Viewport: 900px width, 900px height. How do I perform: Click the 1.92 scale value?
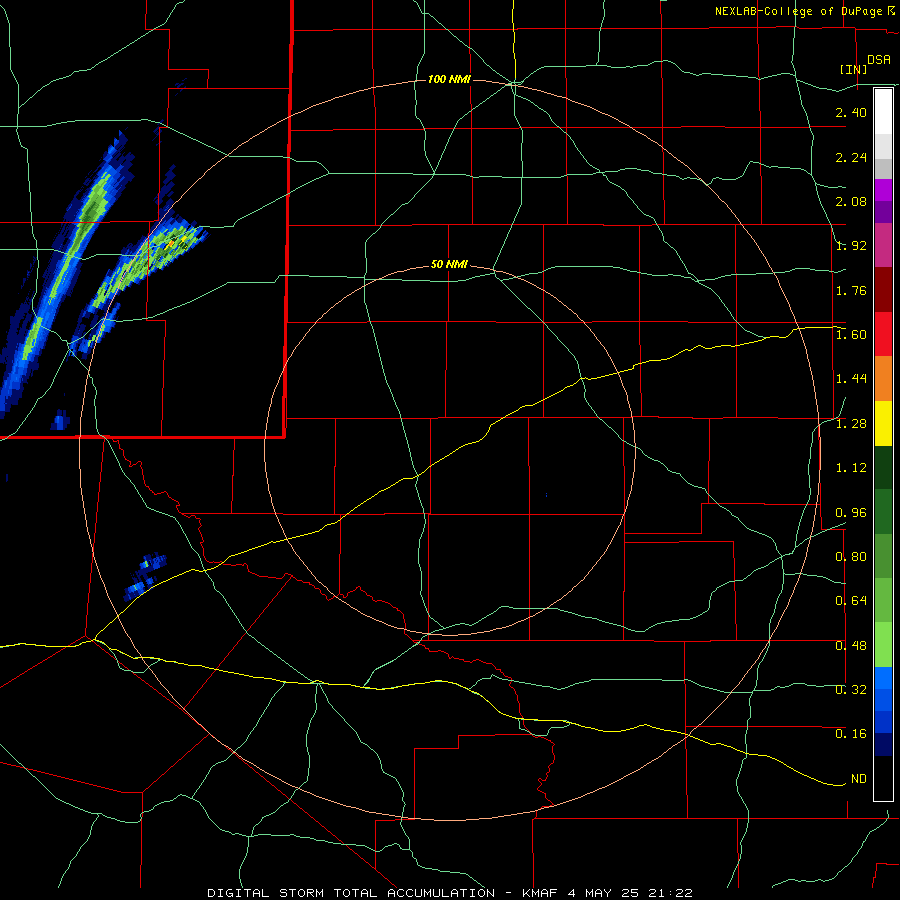pyautogui.click(x=851, y=246)
